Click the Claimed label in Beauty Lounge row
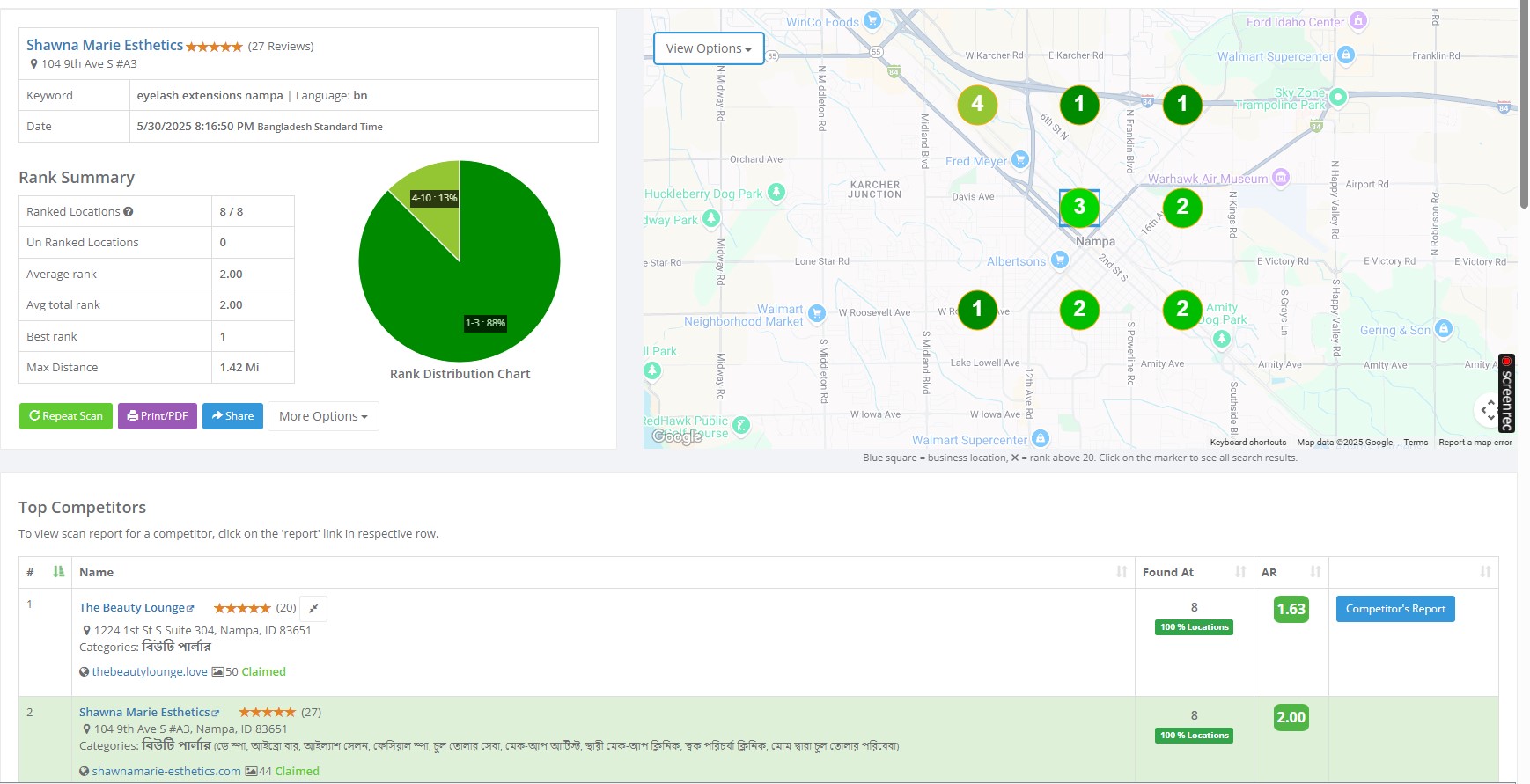Screen dimensions: 1530x784 [x=264, y=672]
